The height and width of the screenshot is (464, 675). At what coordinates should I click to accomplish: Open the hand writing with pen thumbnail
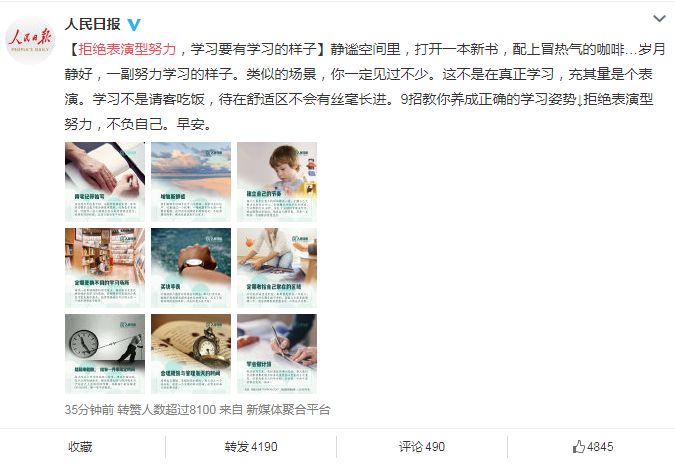(277, 354)
